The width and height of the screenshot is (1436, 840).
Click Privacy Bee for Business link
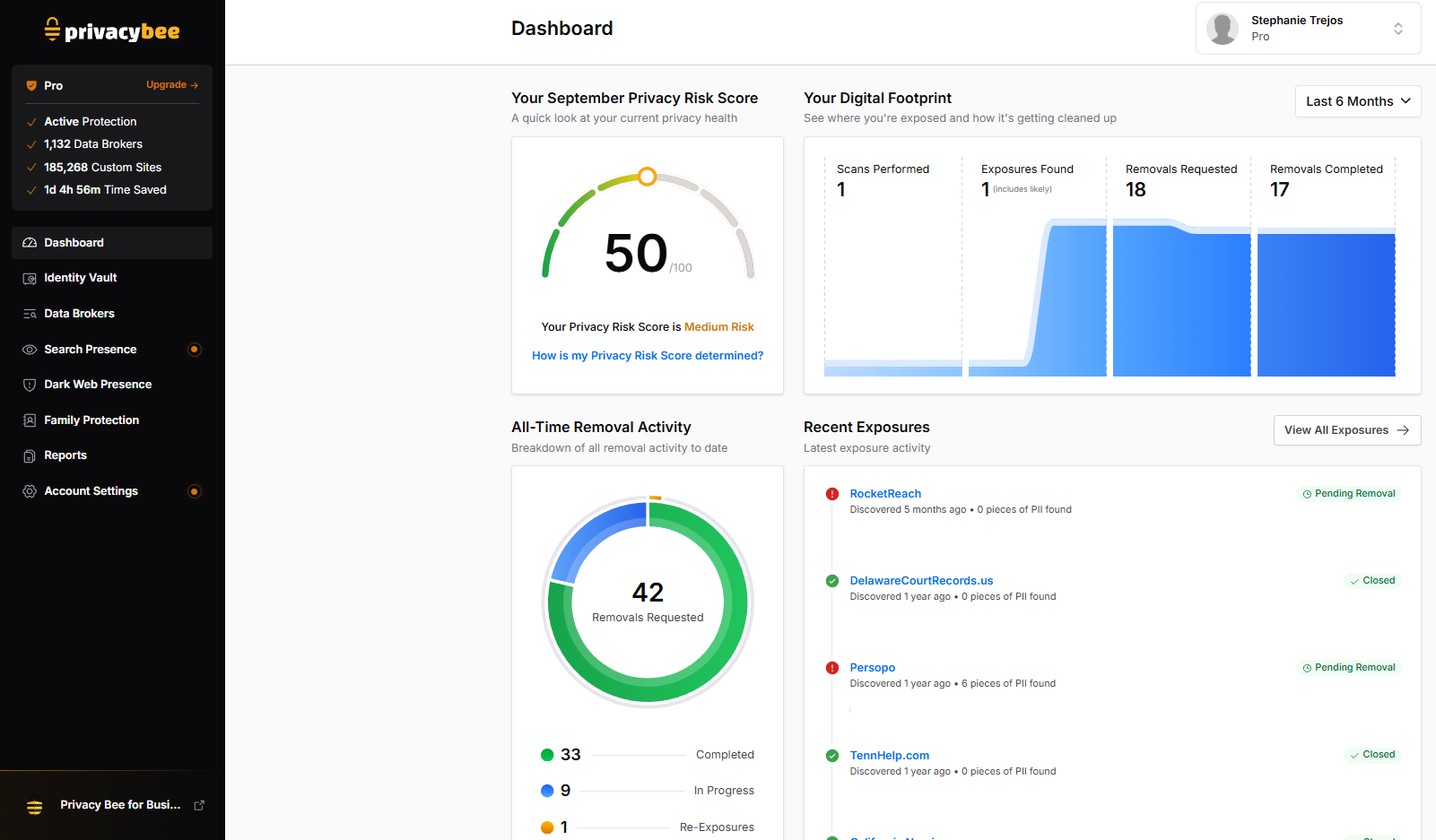point(120,805)
